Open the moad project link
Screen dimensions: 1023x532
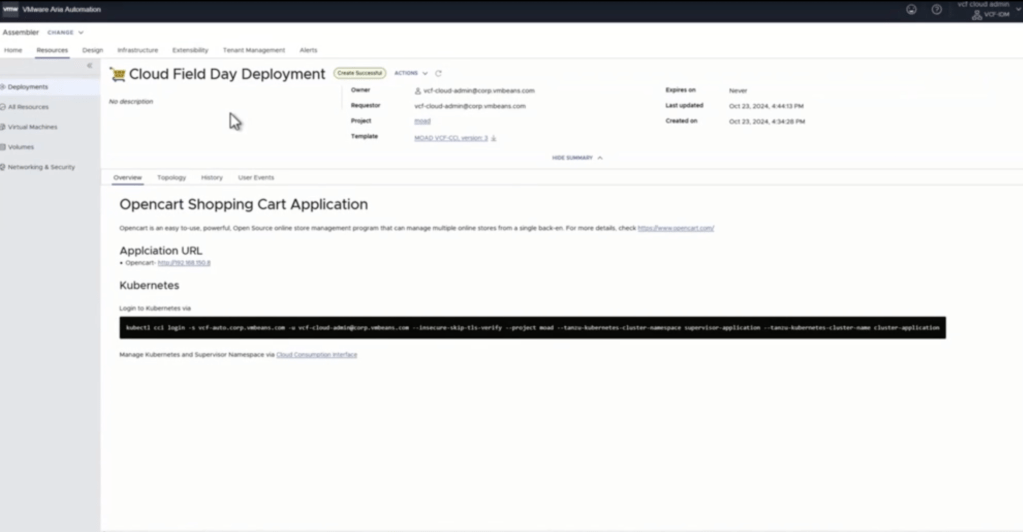pyautogui.click(x=422, y=121)
